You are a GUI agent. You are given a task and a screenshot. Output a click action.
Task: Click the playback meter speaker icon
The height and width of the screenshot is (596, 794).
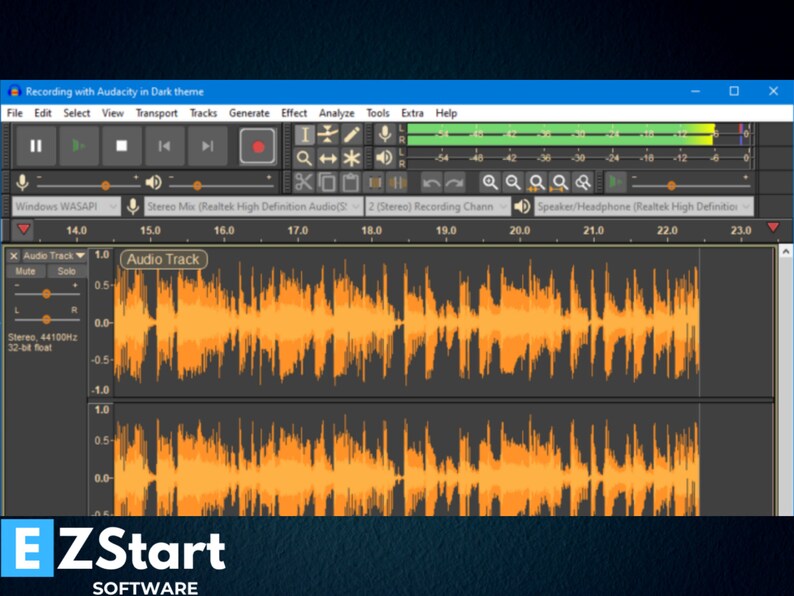click(385, 158)
